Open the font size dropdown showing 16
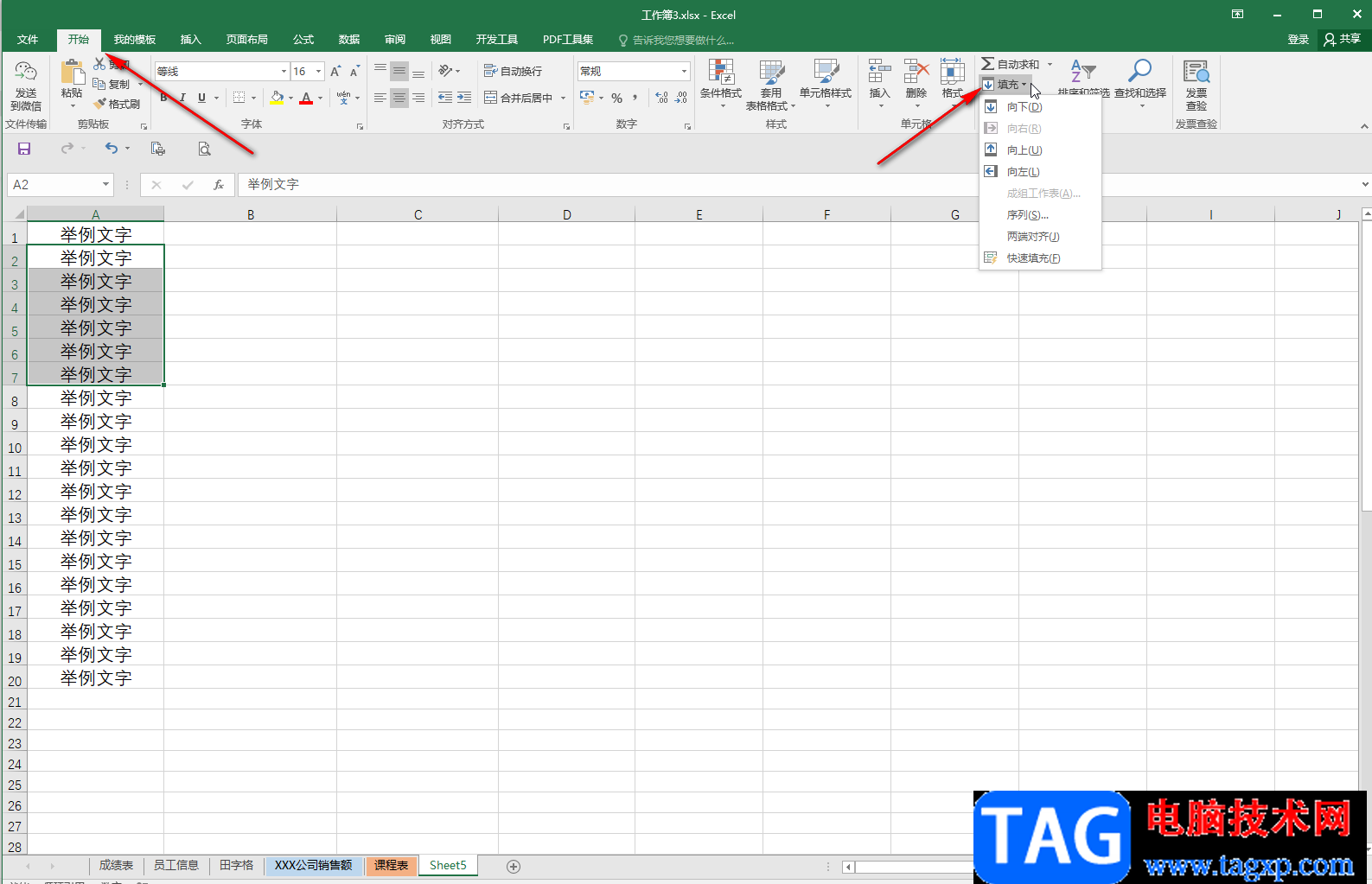 pos(319,71)
